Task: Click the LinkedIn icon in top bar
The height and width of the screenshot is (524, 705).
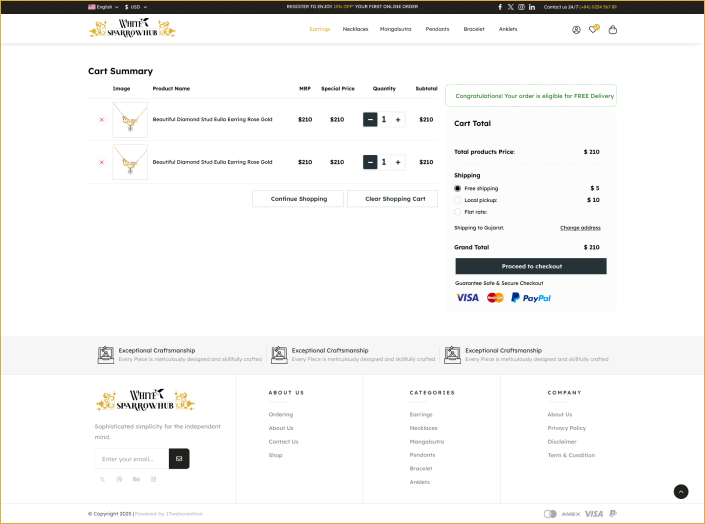Action: click(532, 7)
